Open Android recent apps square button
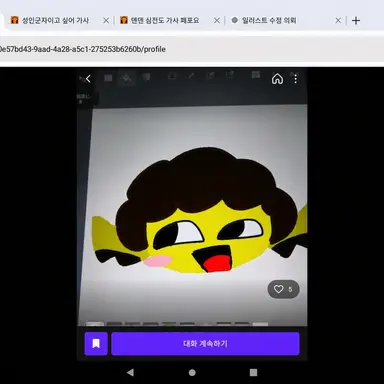 (253, 372)
